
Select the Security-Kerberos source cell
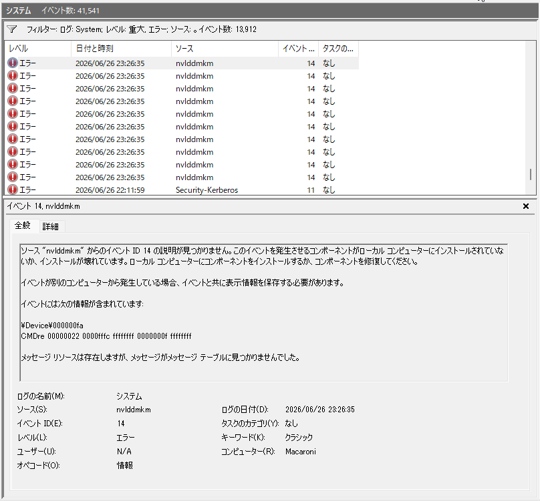coord(207,190)
